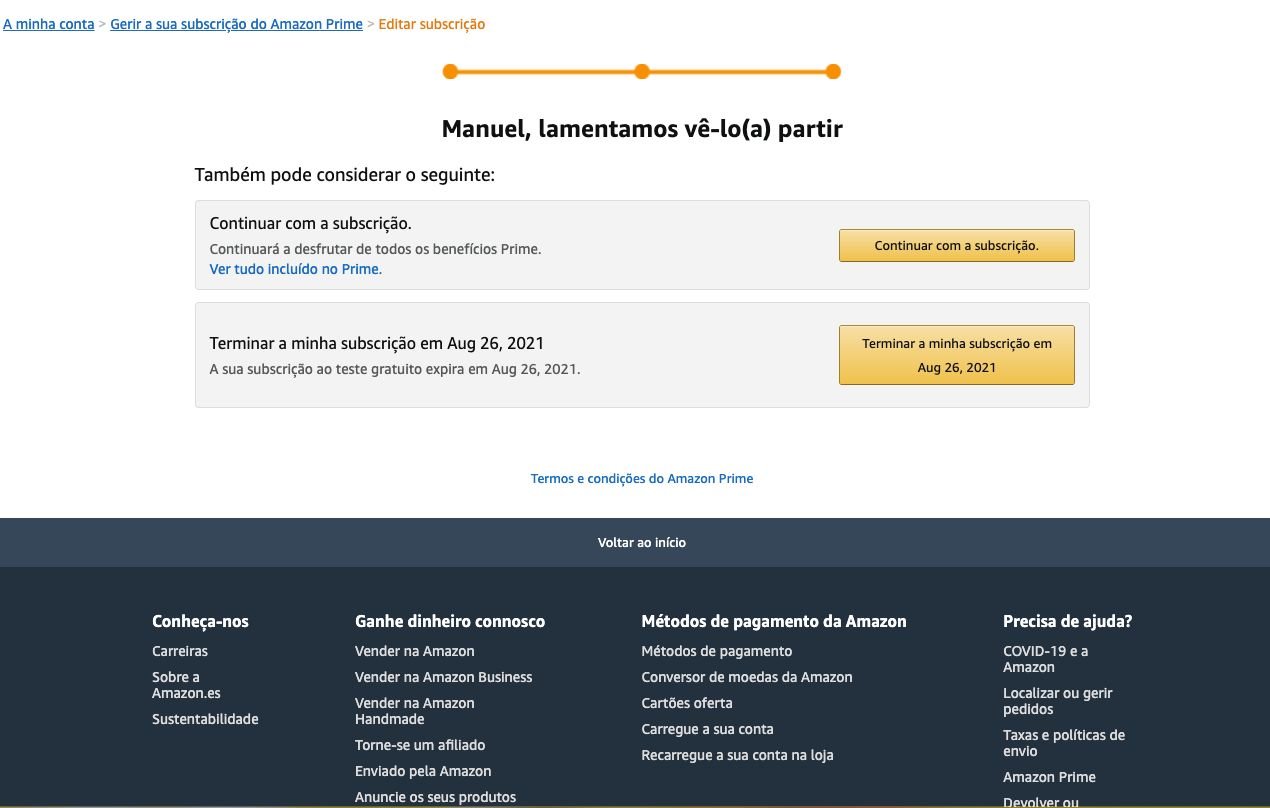Viewport: 1270px width, 808px height.
Task: Click 'Terminar a minha subscrição em Aug 26, 2021' button
Action: [x=956, y=355]
